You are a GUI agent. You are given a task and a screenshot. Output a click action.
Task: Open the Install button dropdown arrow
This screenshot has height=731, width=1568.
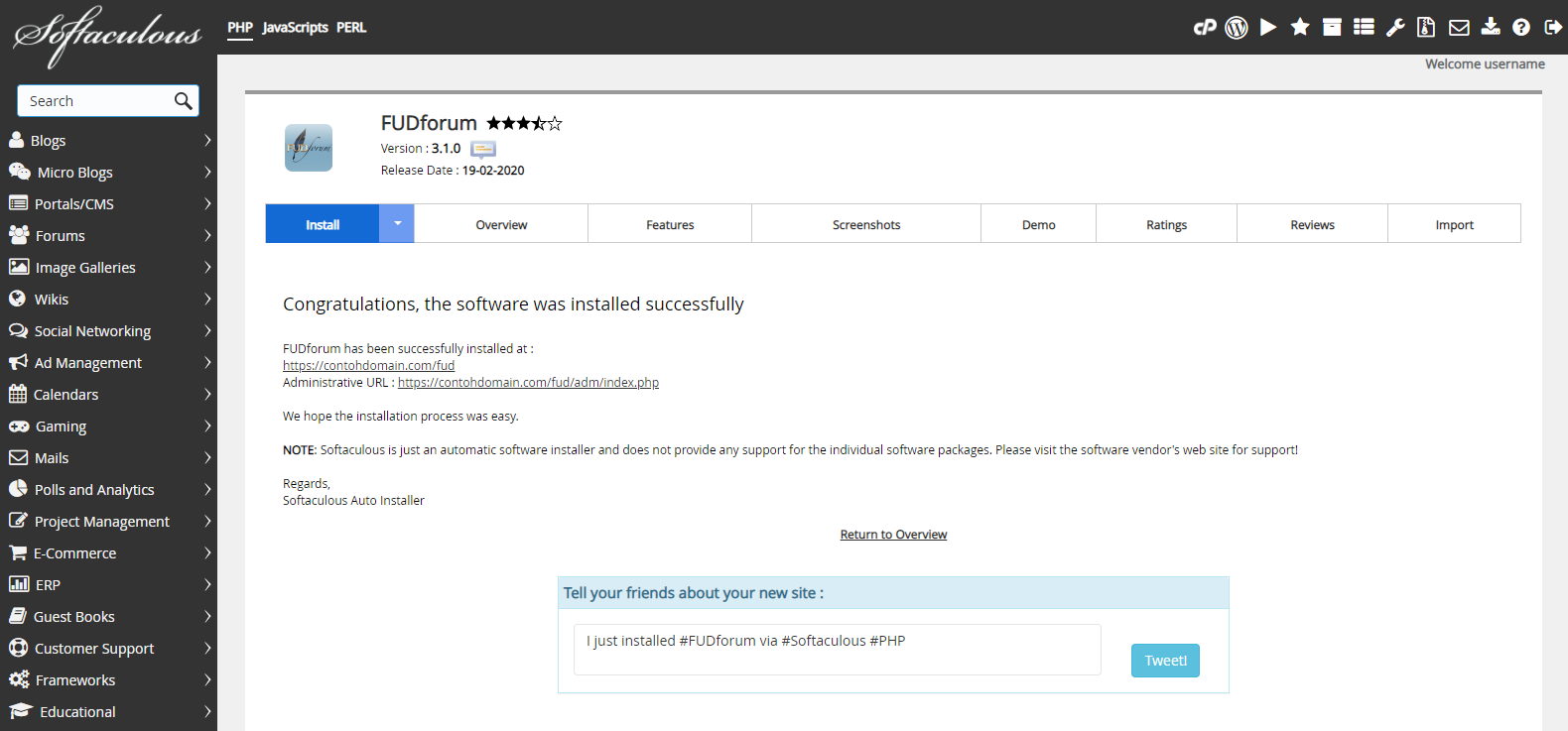(397, 224)
